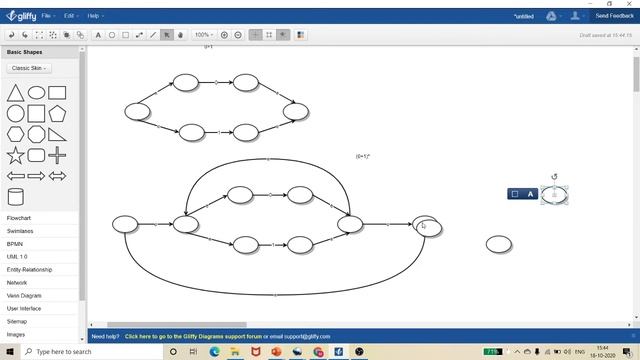Open the Classic Skin dropdown
This screenshot has width=640, height=360.
point(29,68)
